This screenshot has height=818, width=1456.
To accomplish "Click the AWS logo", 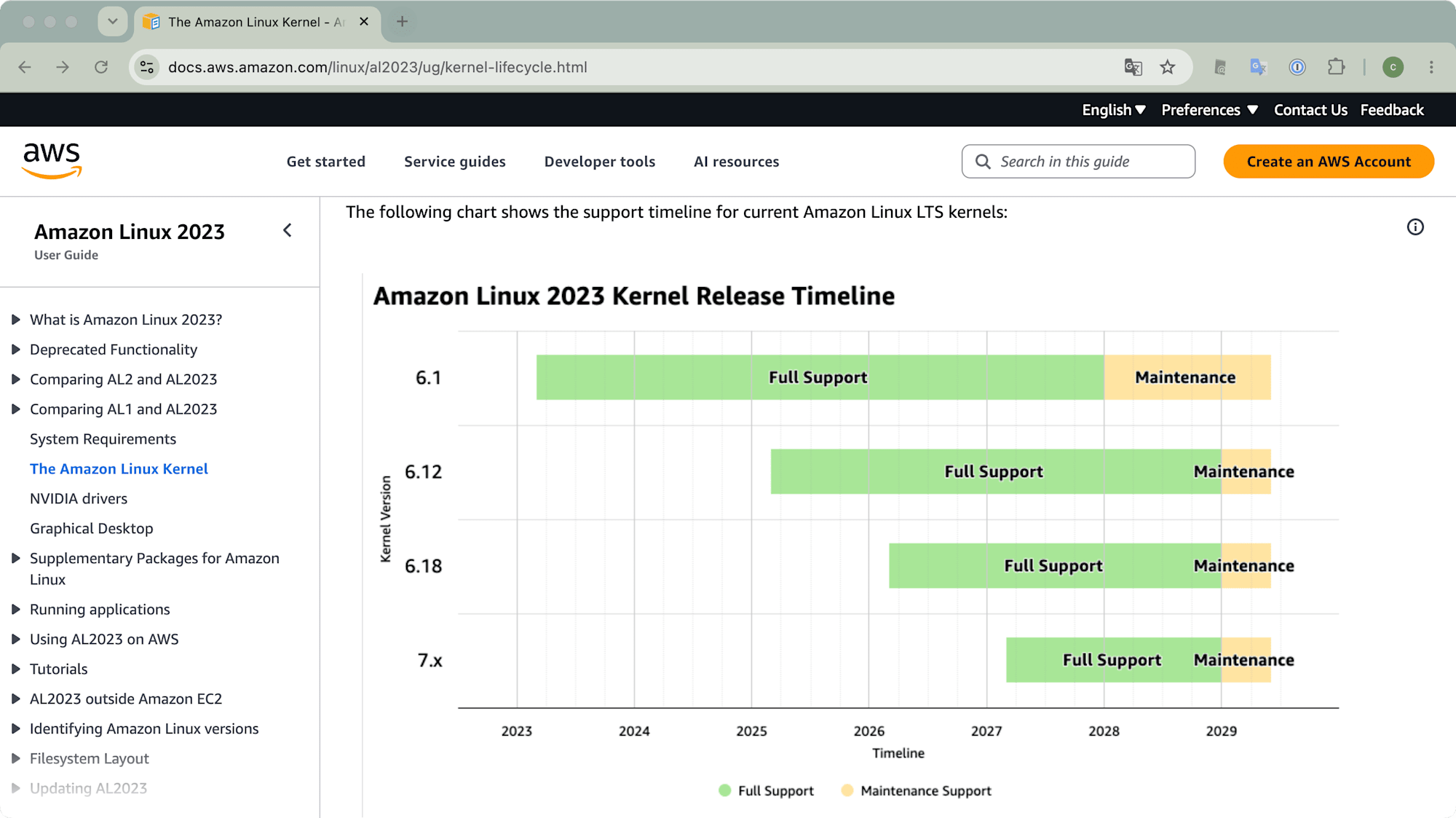I will 52,161.
